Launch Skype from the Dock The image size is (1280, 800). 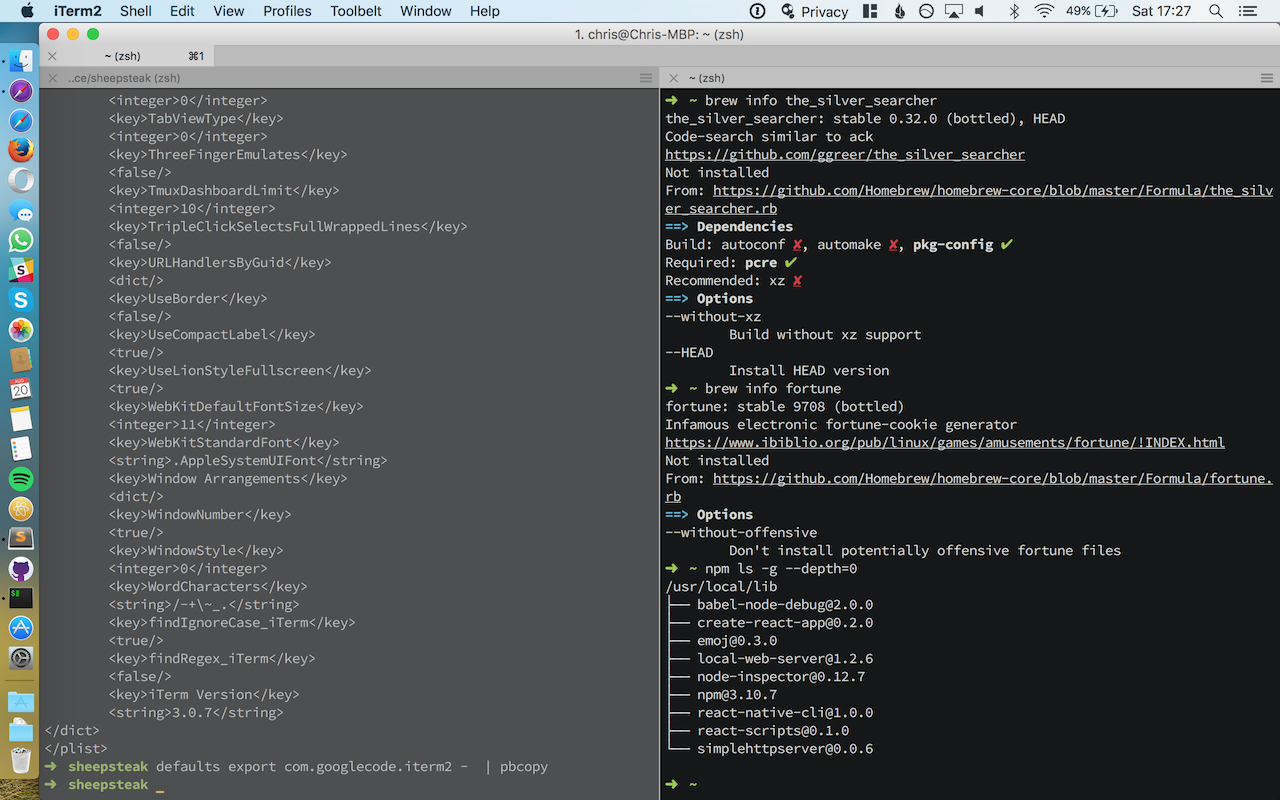point(21,300)
